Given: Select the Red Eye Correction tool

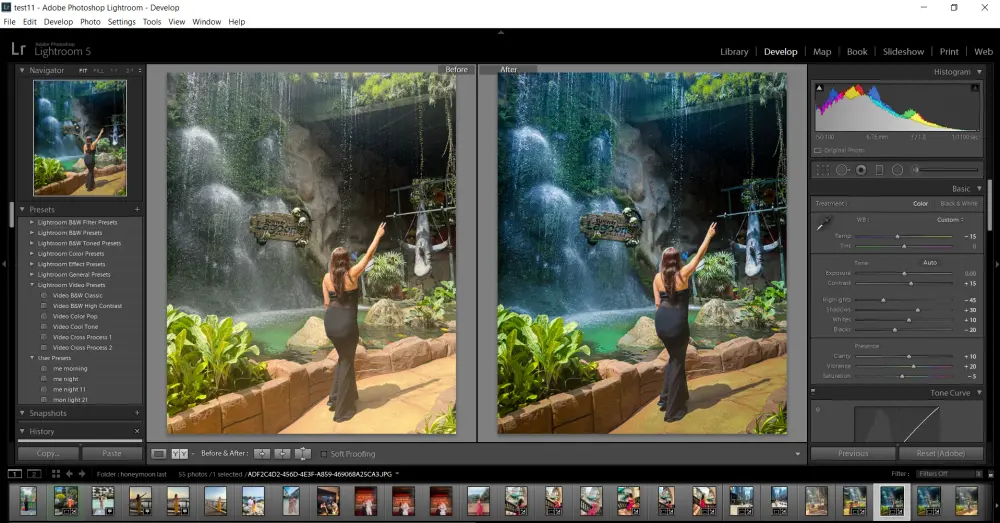Looking at the screenshot, I should coord(861,170).
